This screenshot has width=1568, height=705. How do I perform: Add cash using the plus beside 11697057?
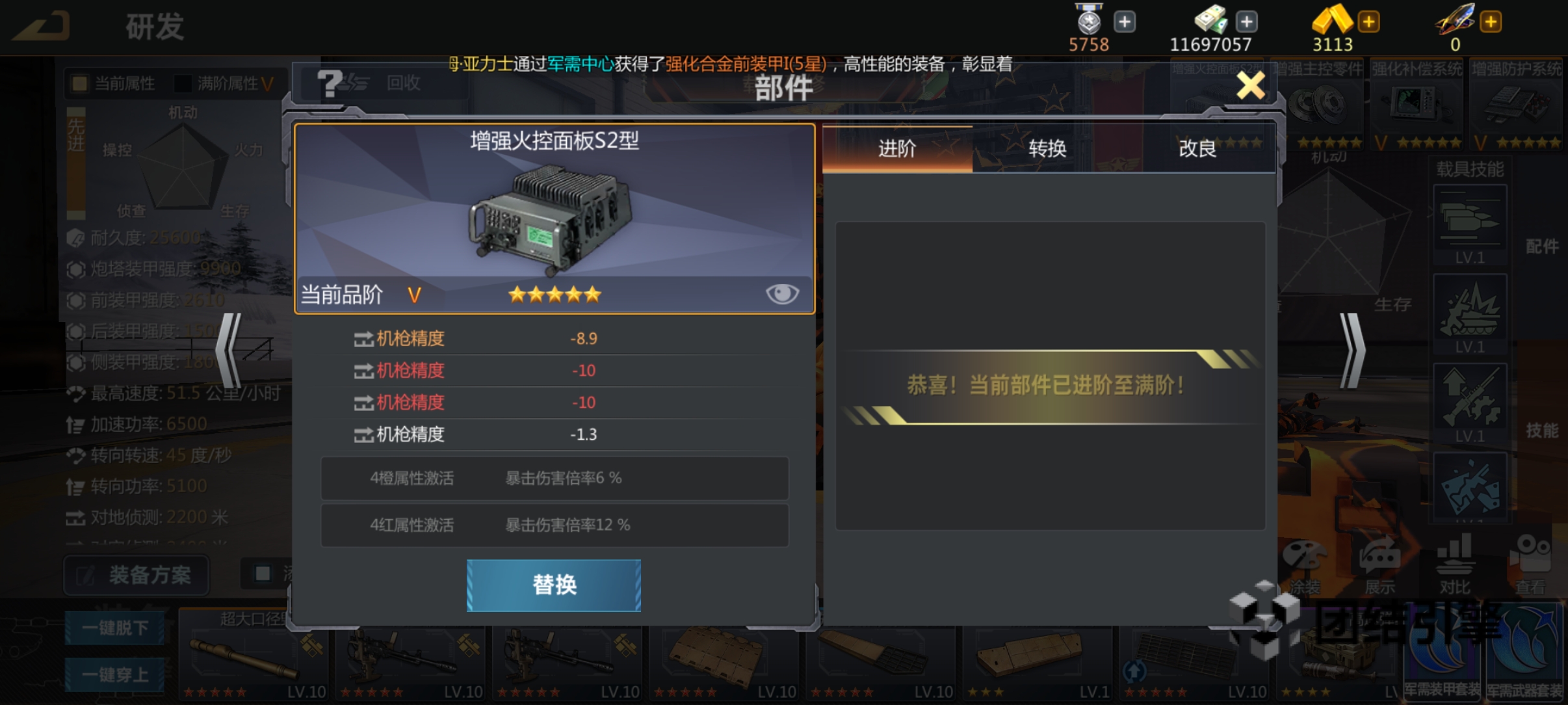(x=1246, y=21)
